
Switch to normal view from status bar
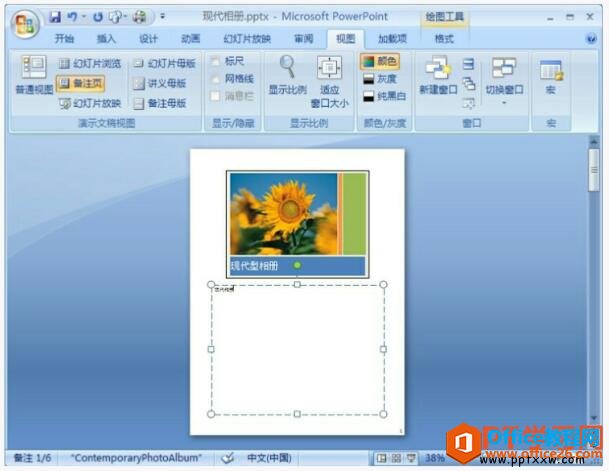click(x=382, y=458)
